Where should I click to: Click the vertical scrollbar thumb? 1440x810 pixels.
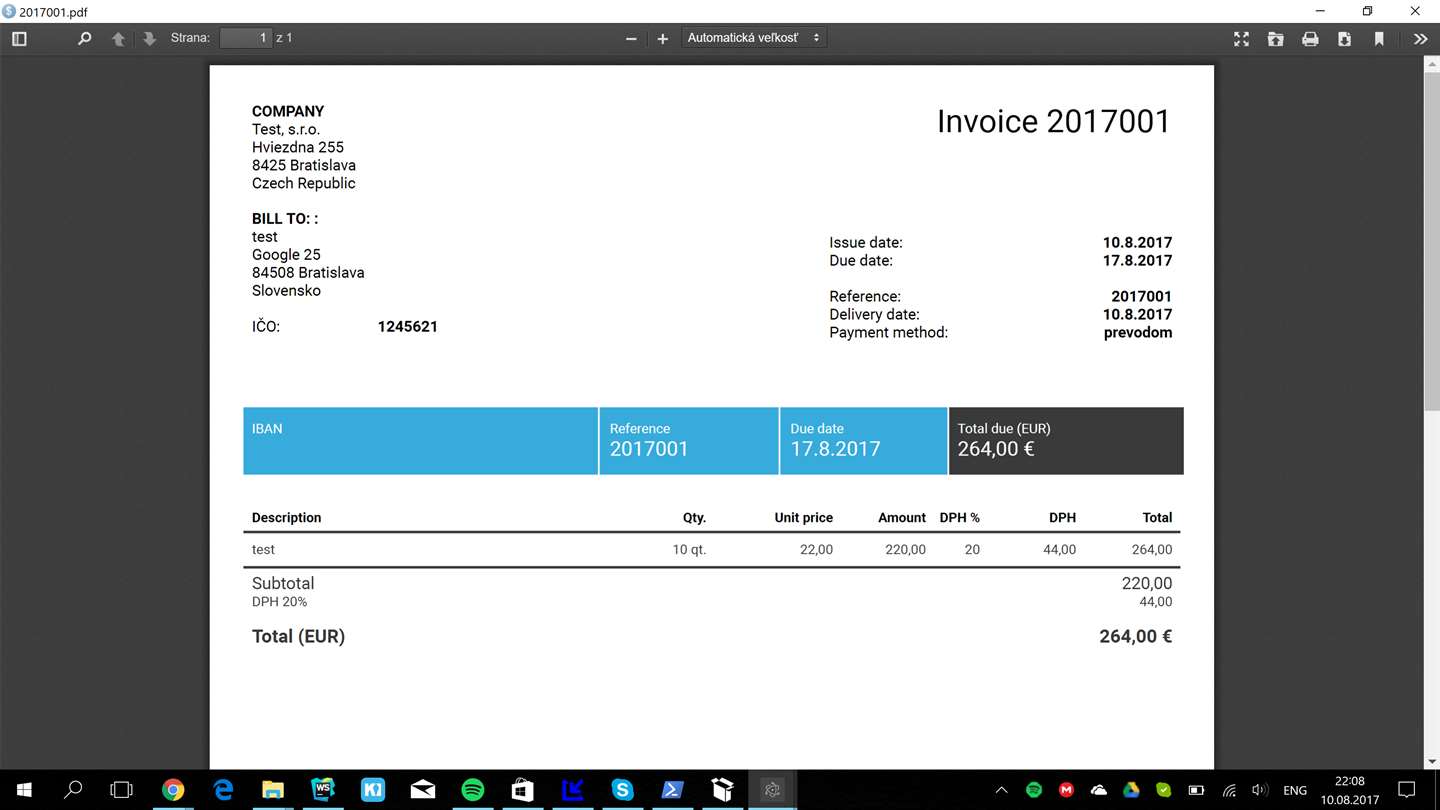[1431, 240]
